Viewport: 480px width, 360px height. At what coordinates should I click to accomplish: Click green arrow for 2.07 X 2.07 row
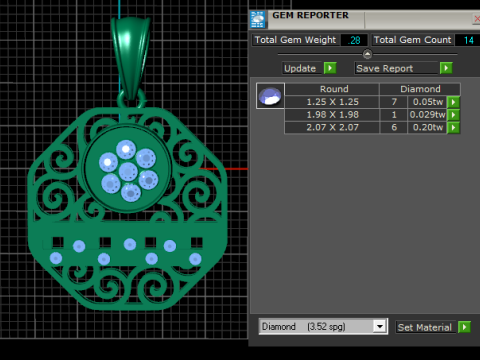click(x=453, y=127)
